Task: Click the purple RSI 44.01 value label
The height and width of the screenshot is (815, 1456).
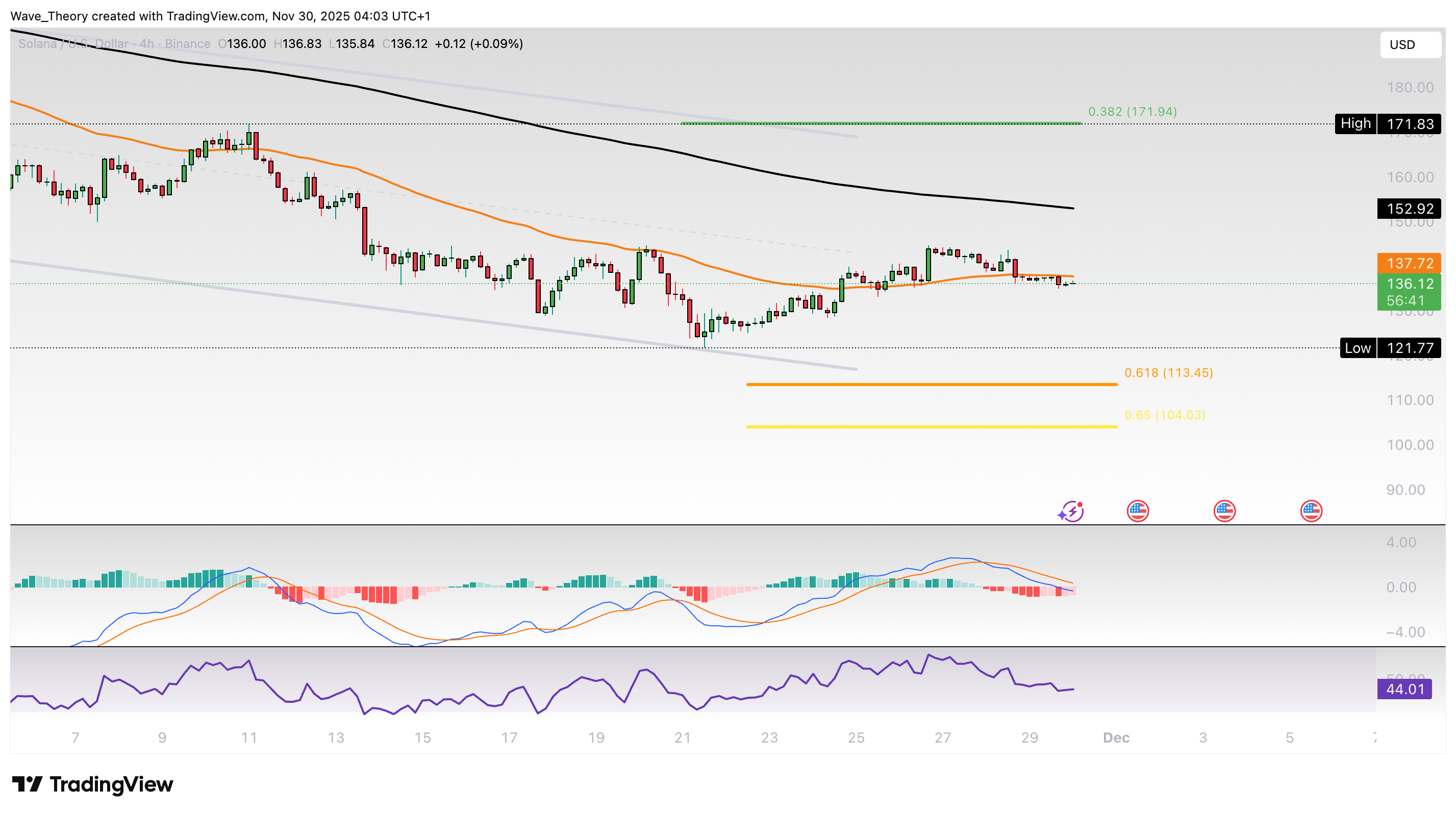Action: point(1404,689)
